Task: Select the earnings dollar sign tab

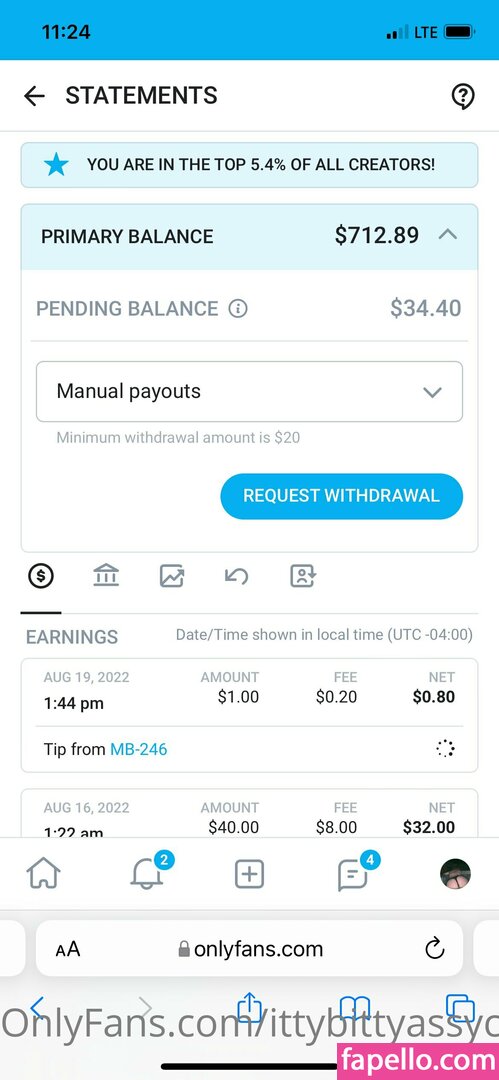Action: 41,576
